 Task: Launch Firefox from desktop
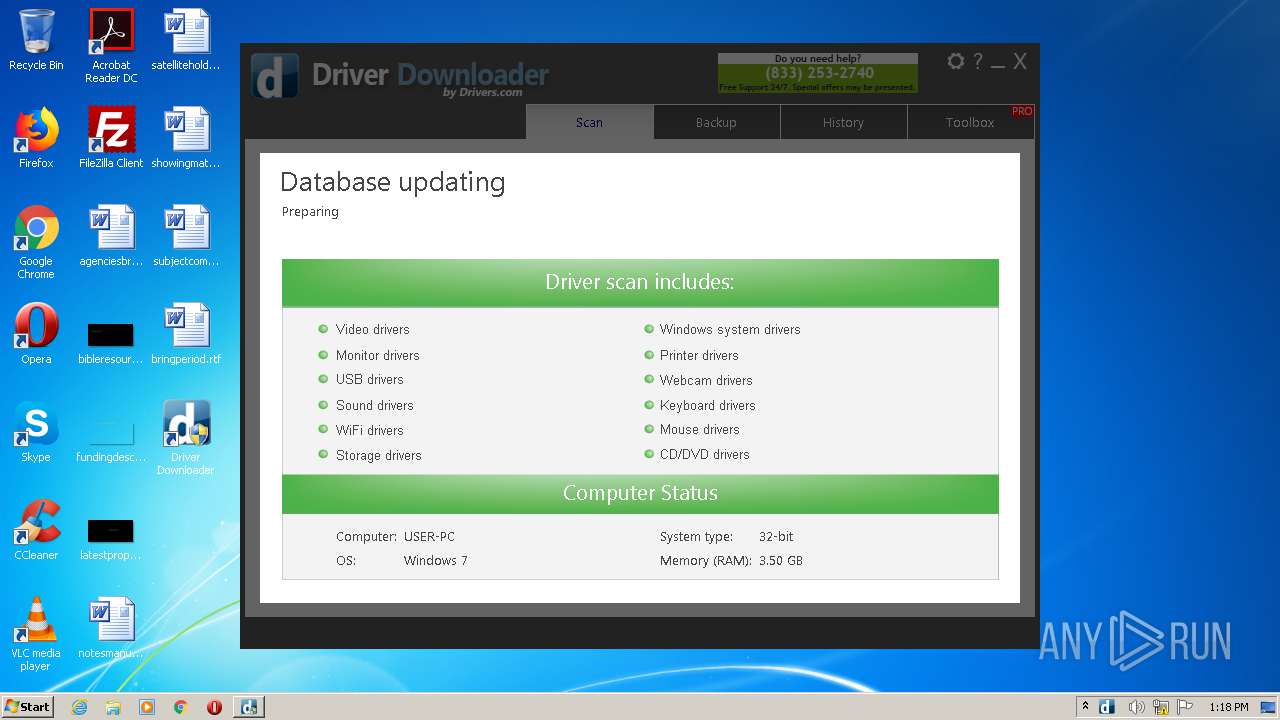tap(36, 138)
